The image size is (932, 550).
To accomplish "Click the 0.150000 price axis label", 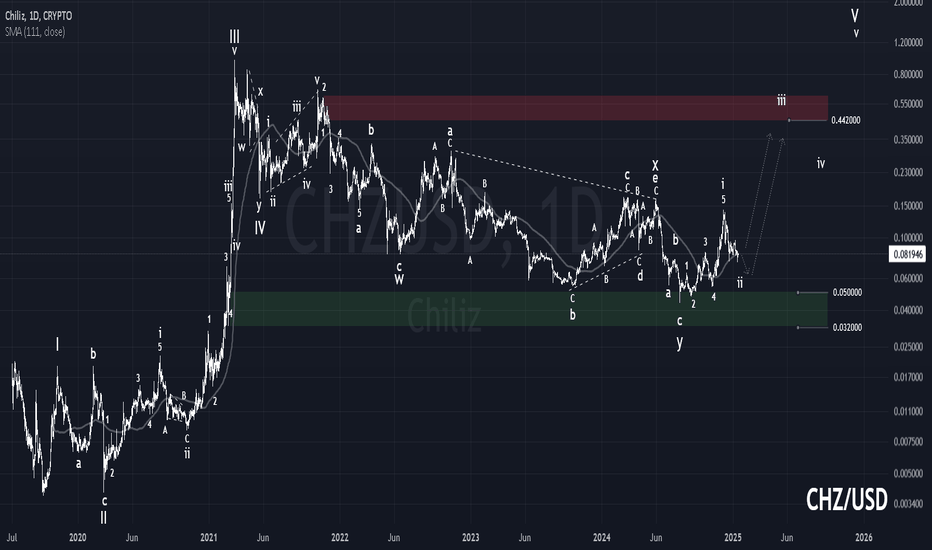I will (x=908, y=206).
